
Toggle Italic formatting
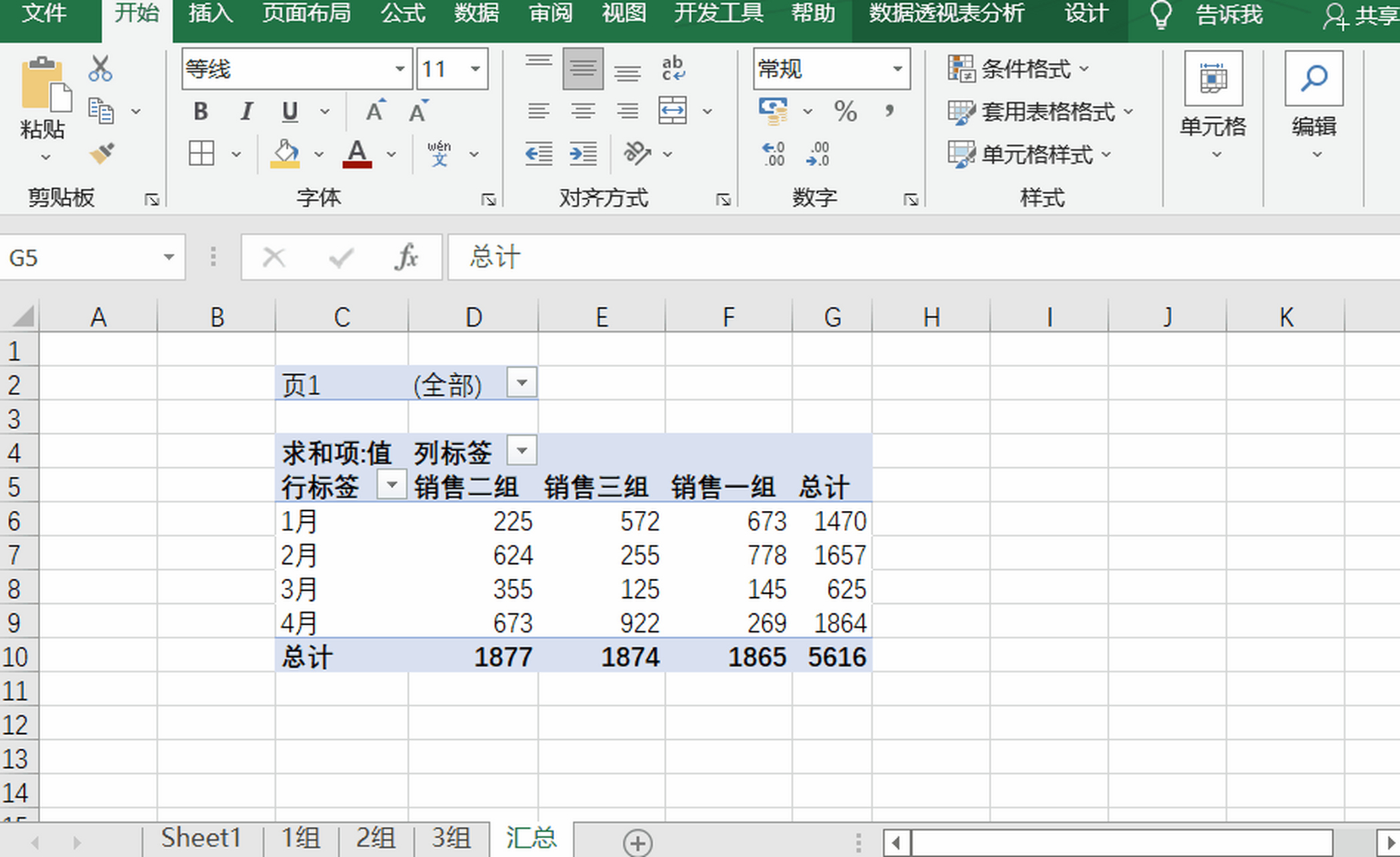[x=246, y=111]
